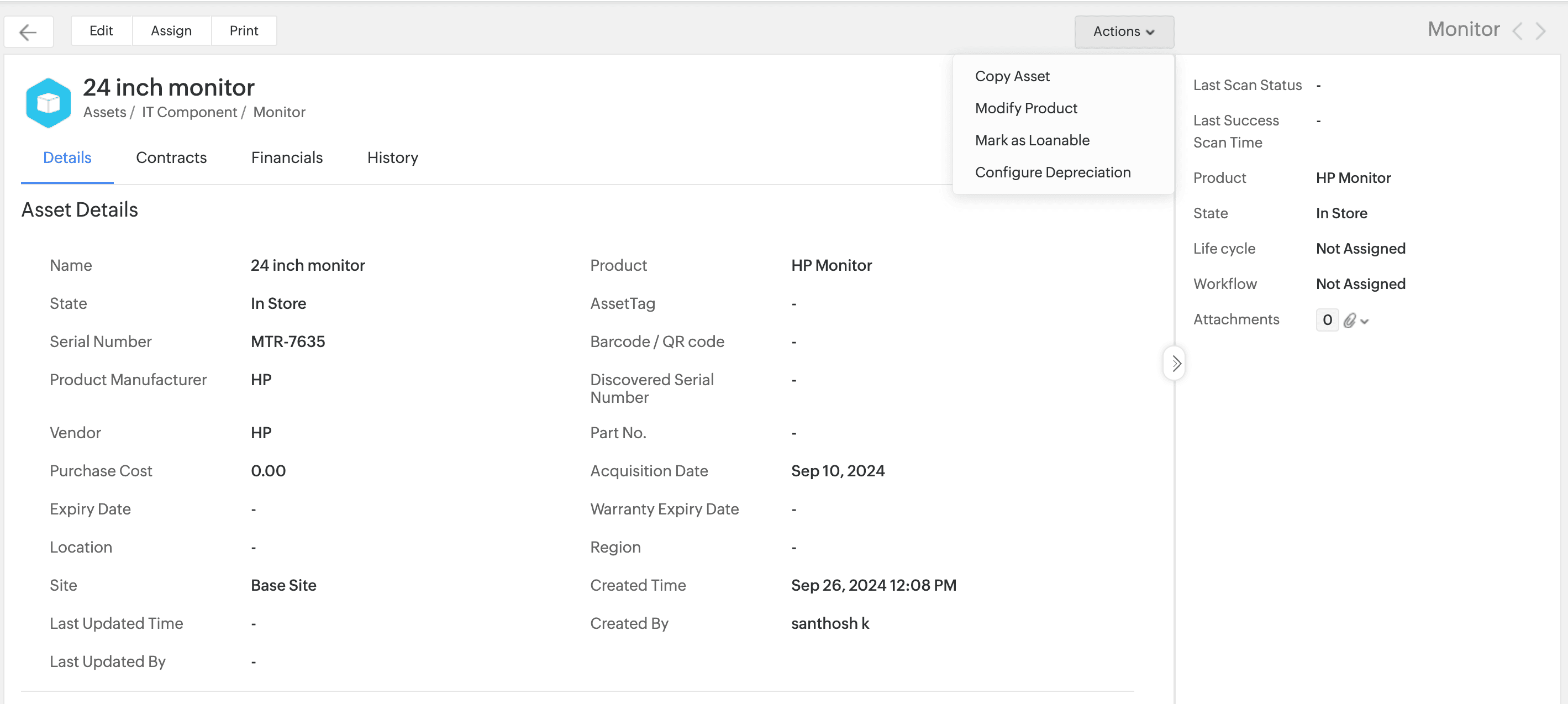Expand attachments dropdown chevron
Screen dimensions: 1568x704
pyautogui.click(x=1365, y=322)
